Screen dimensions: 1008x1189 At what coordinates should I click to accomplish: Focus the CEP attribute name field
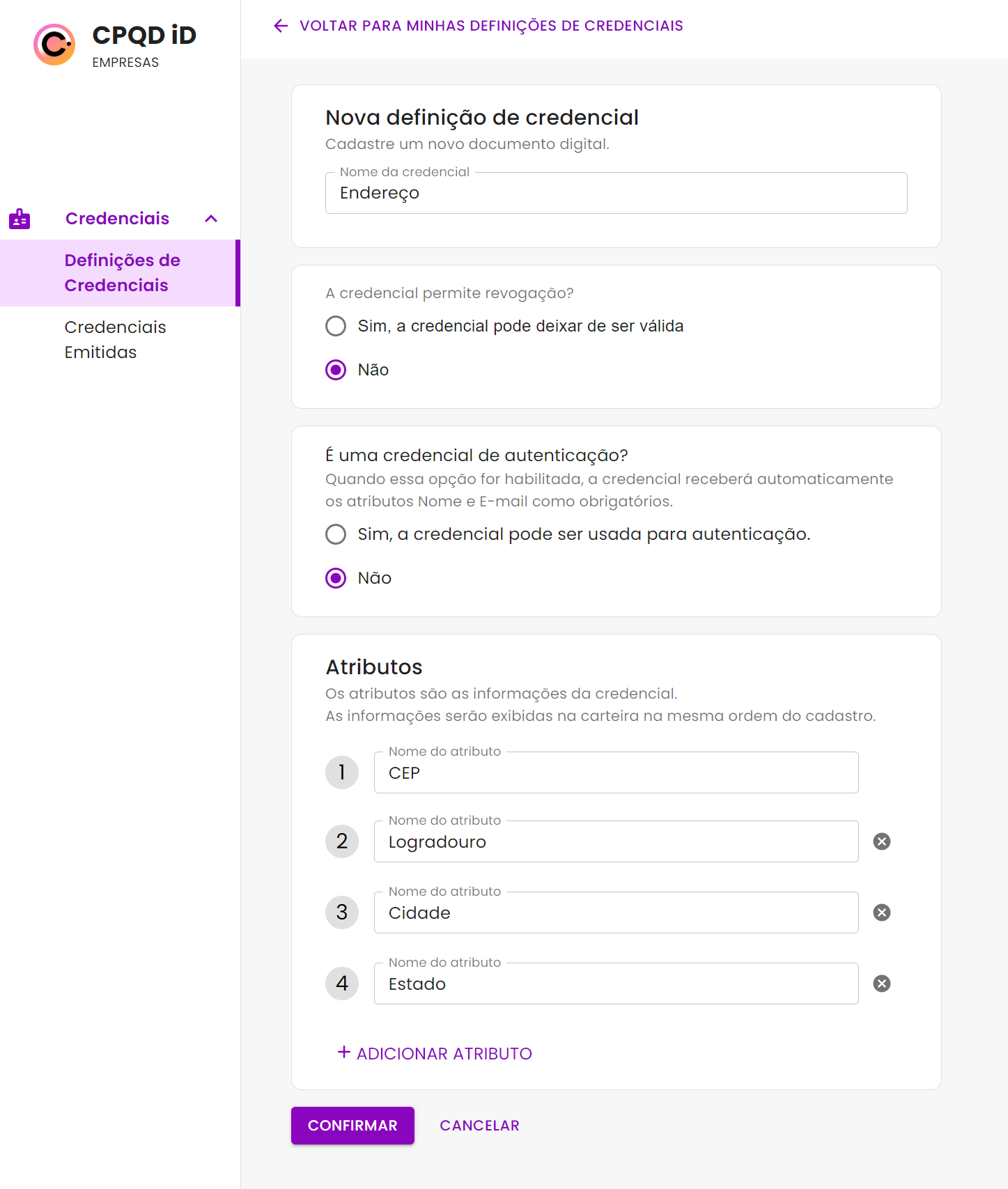click(x=616, y=773)
